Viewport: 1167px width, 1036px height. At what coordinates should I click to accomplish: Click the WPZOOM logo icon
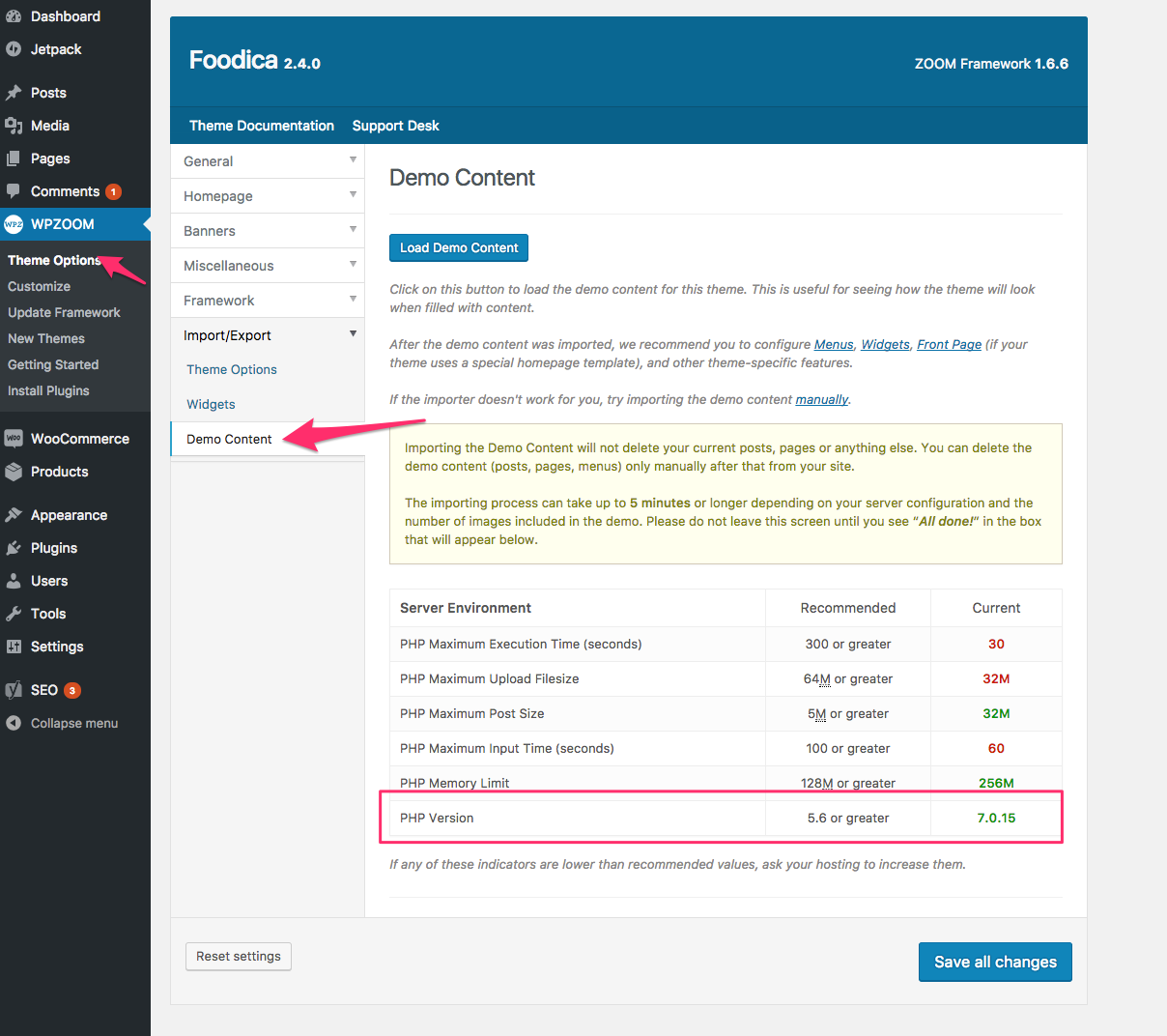14,224
